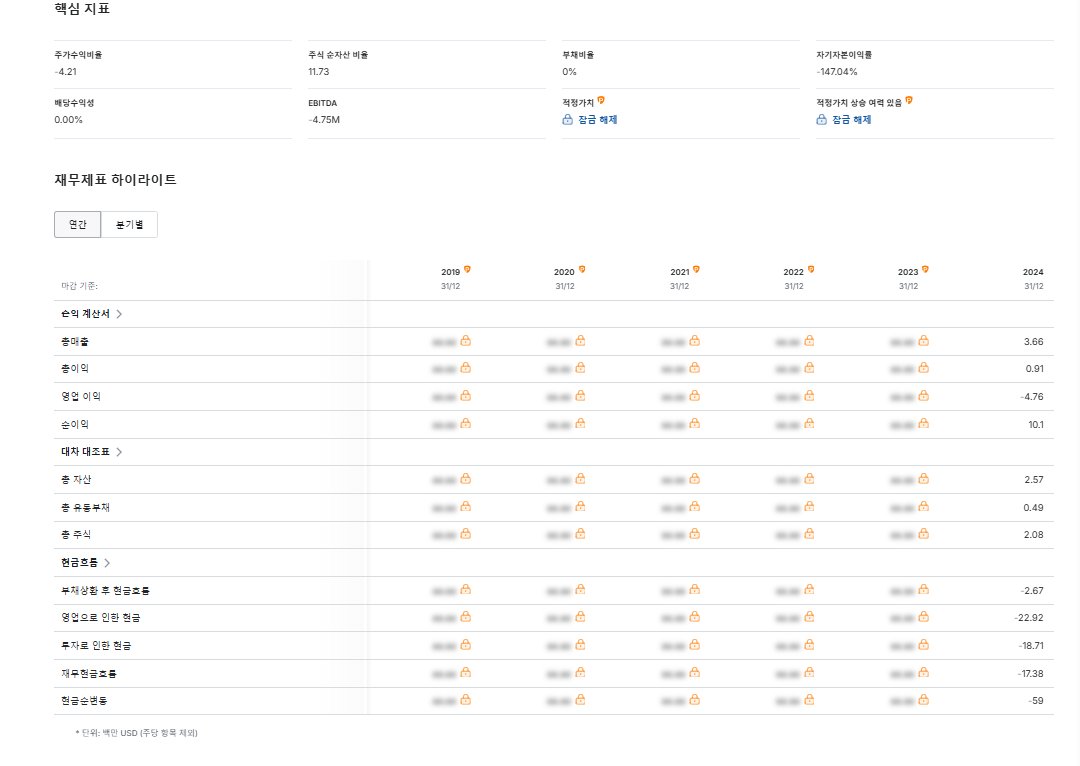Click the 자기자본이익률 value -147.04%
Screen dimensions: 1080x766
[x=837, y=72]
